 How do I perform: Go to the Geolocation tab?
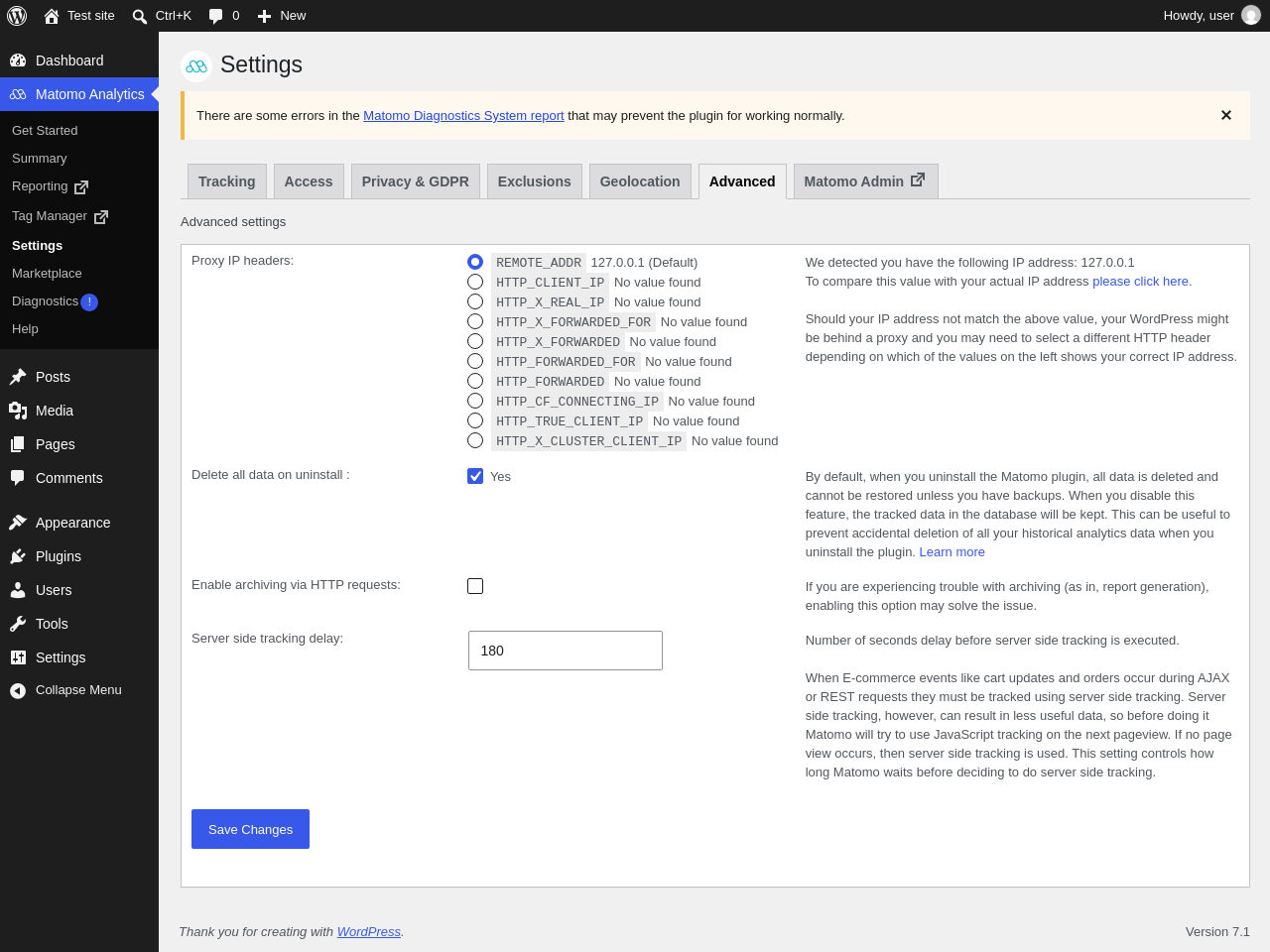[x=640, y=181]
